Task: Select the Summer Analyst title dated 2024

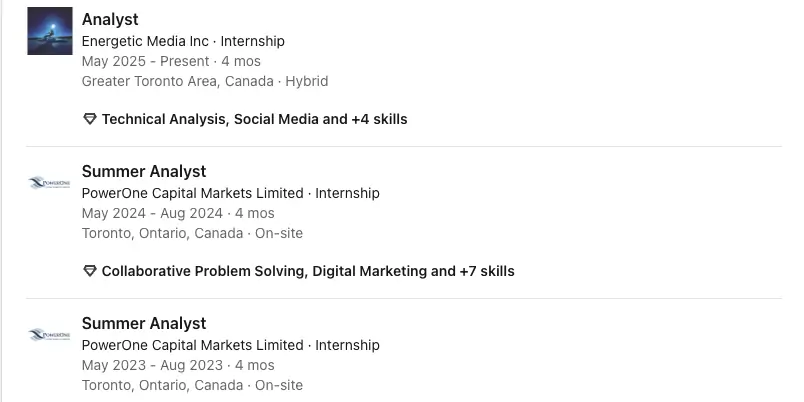Action: coord(144,171)
